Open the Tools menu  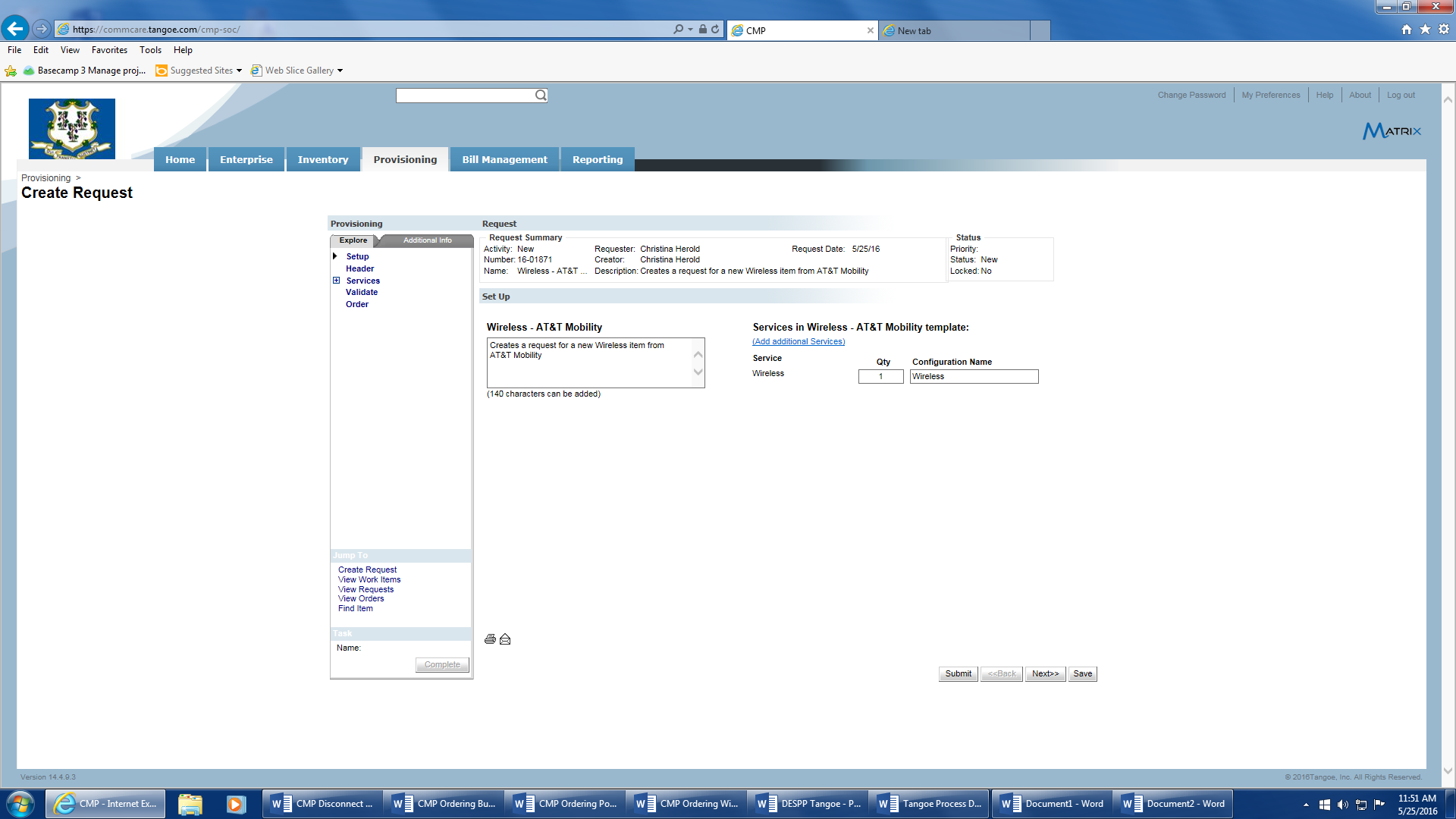click(150, 50)
